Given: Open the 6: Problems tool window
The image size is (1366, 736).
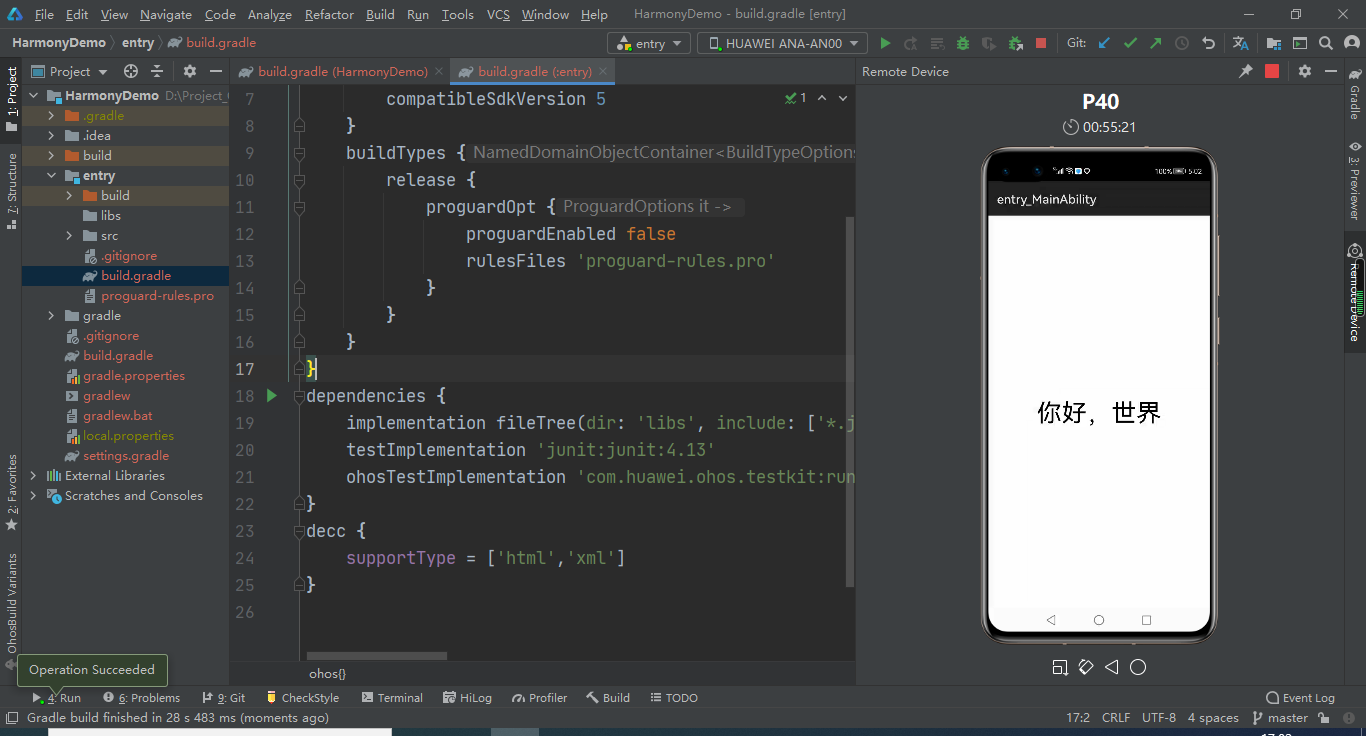Looking at the screenshot, I should click(141, 698).
